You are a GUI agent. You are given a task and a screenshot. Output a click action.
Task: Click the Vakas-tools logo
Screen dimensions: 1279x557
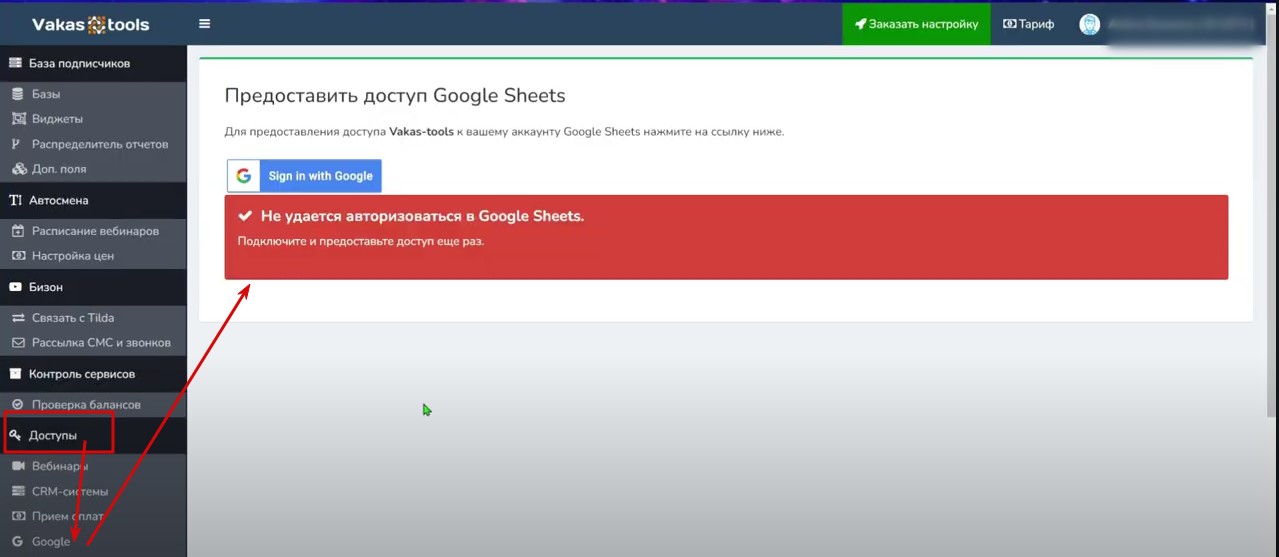[91, 24]
